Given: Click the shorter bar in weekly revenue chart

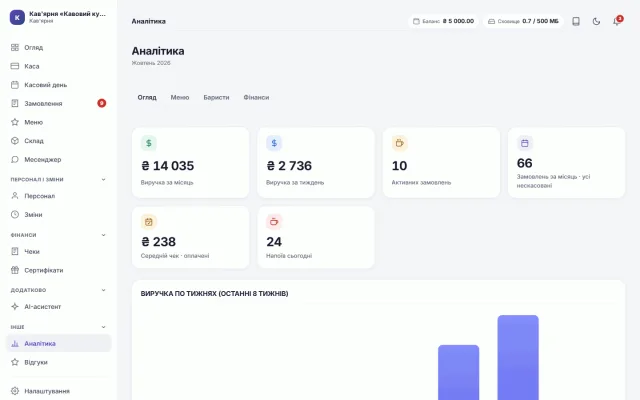Looking at the screenshot, I should coord(458,372).
